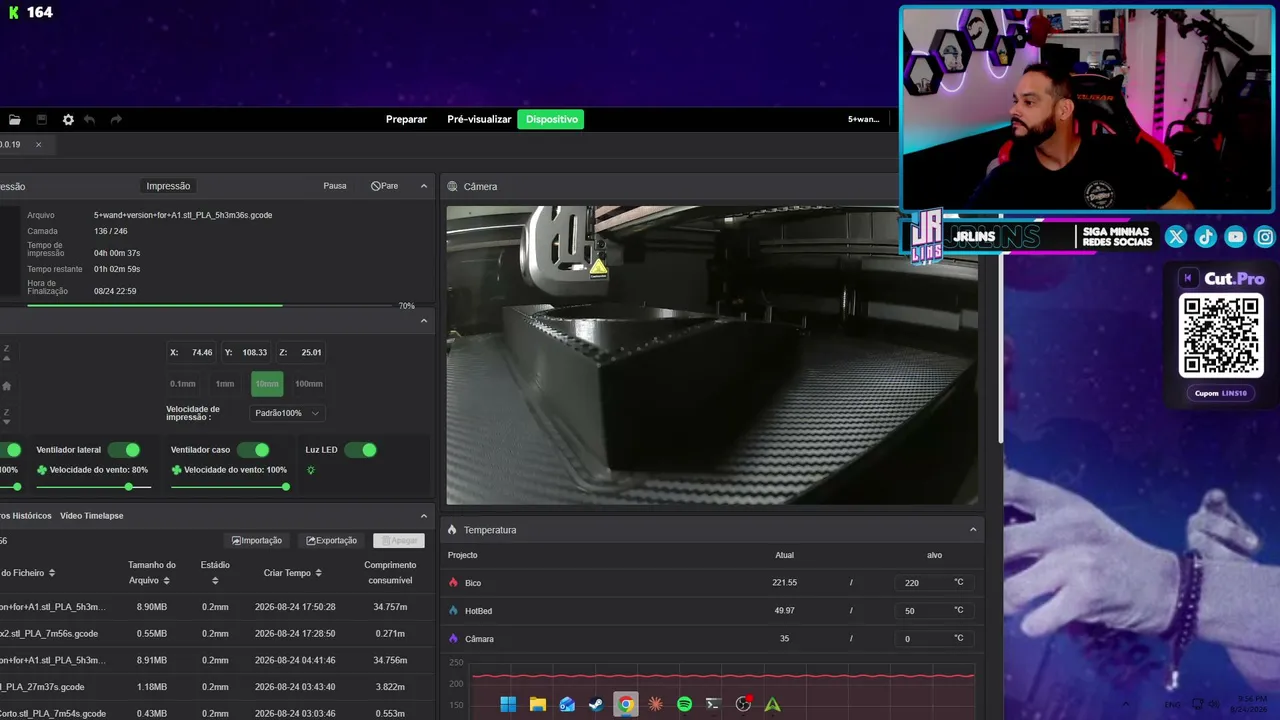Open settings with the gear icon

(68, 120)
